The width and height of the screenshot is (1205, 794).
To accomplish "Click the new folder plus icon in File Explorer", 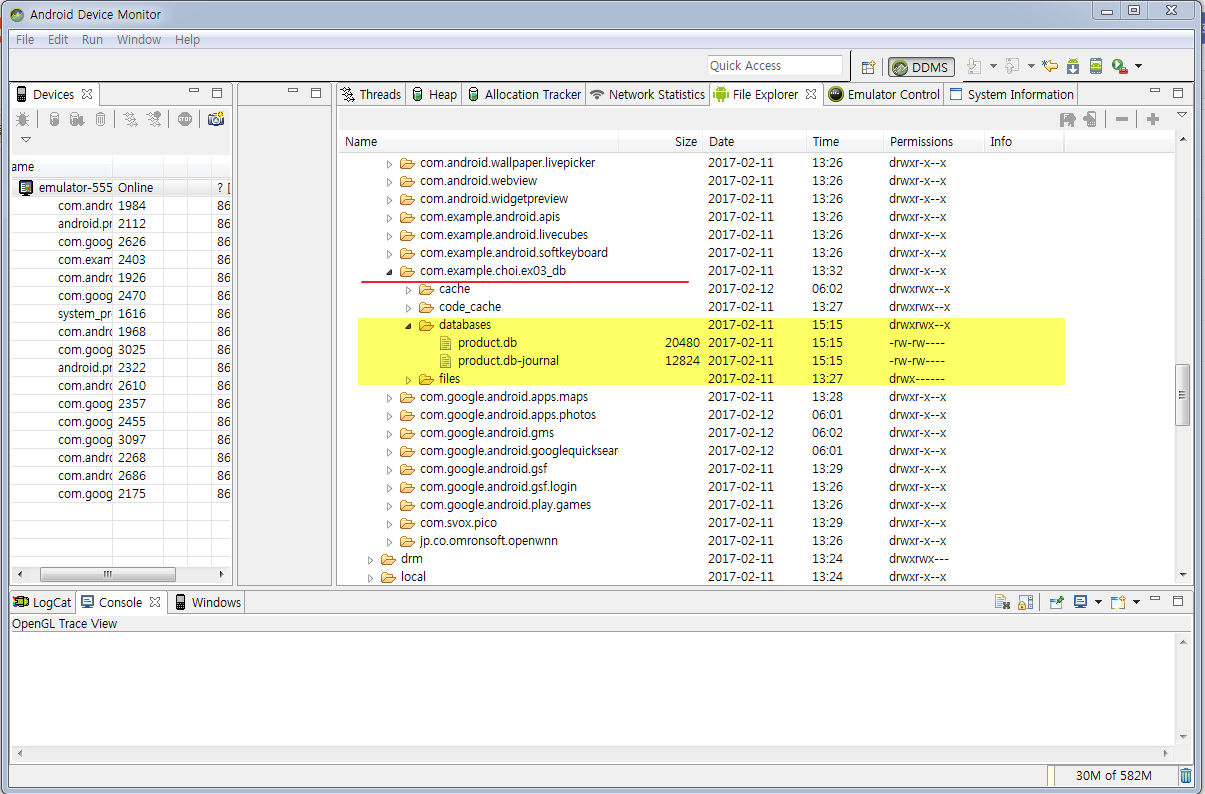I will pyautogui.click(x=1153, y=119).
